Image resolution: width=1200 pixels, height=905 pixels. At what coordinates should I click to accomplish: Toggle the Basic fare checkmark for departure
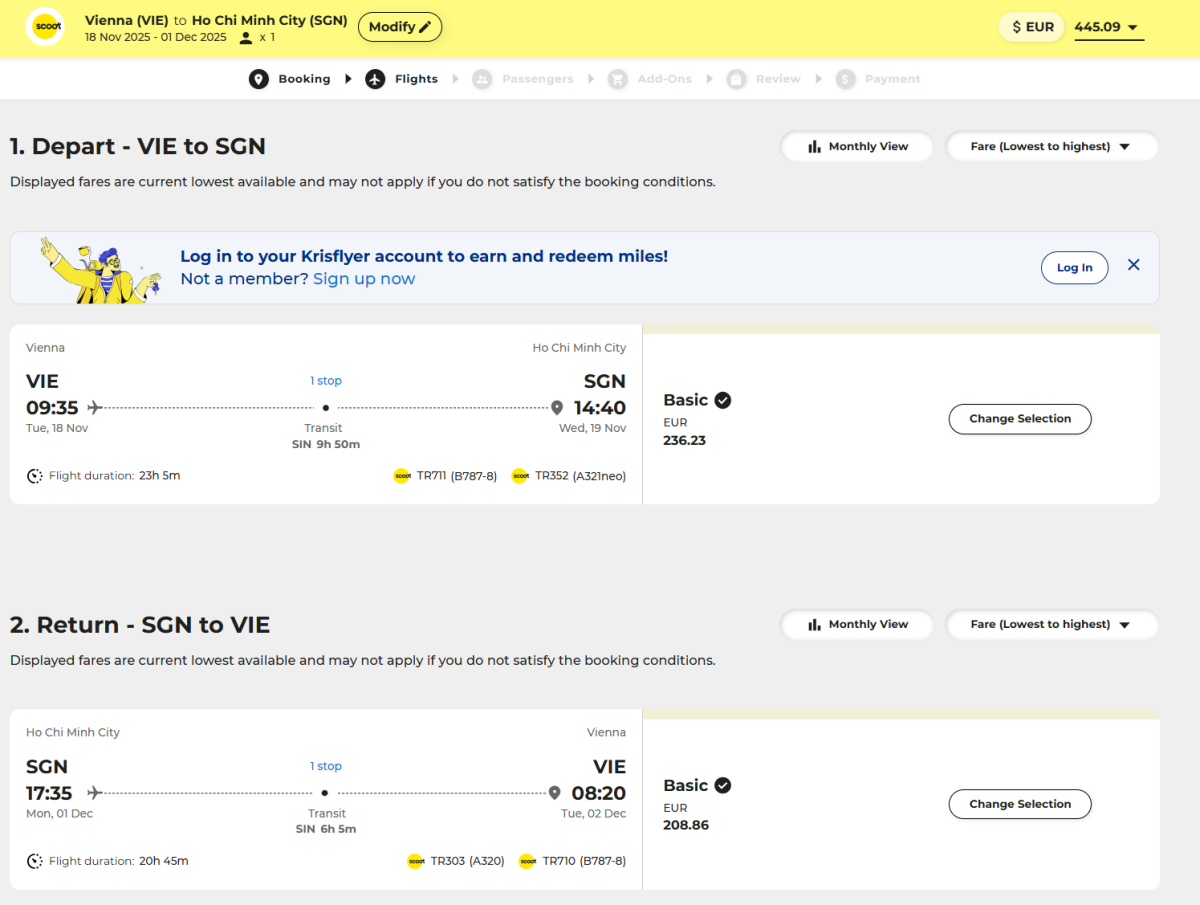point(723,400)
